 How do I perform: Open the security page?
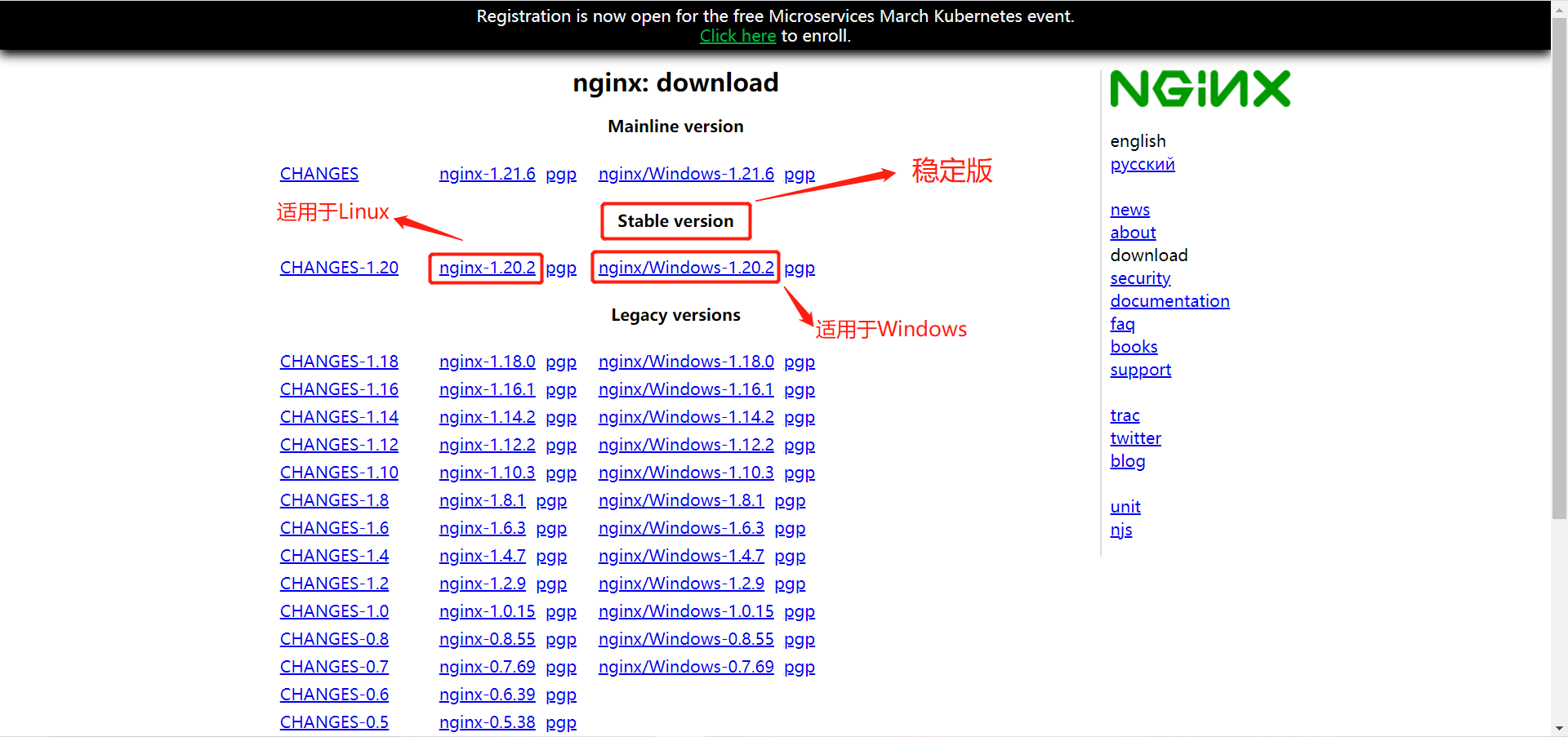(x=1140, y=278)
